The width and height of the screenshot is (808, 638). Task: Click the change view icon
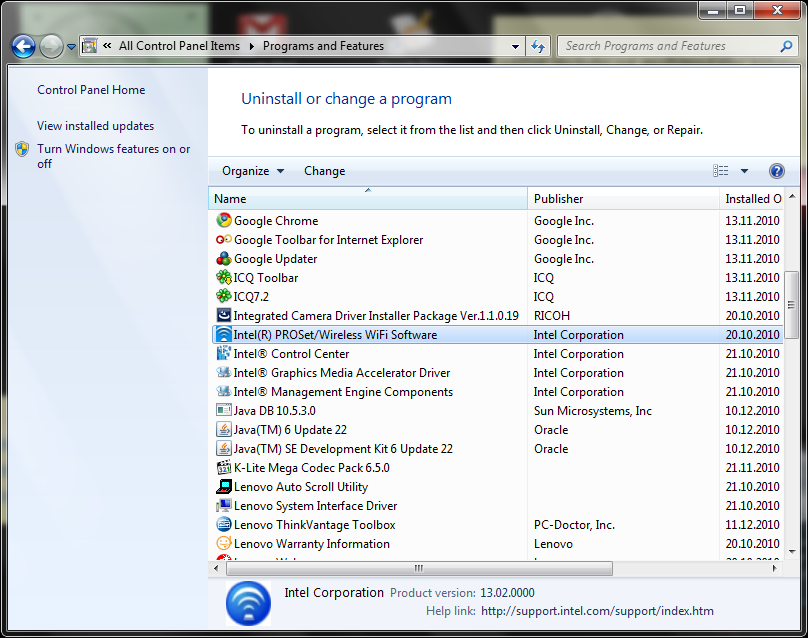coord(720,171)
